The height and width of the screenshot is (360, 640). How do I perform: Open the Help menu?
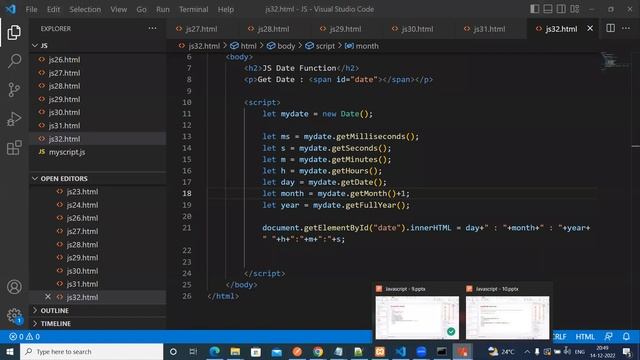226,9
